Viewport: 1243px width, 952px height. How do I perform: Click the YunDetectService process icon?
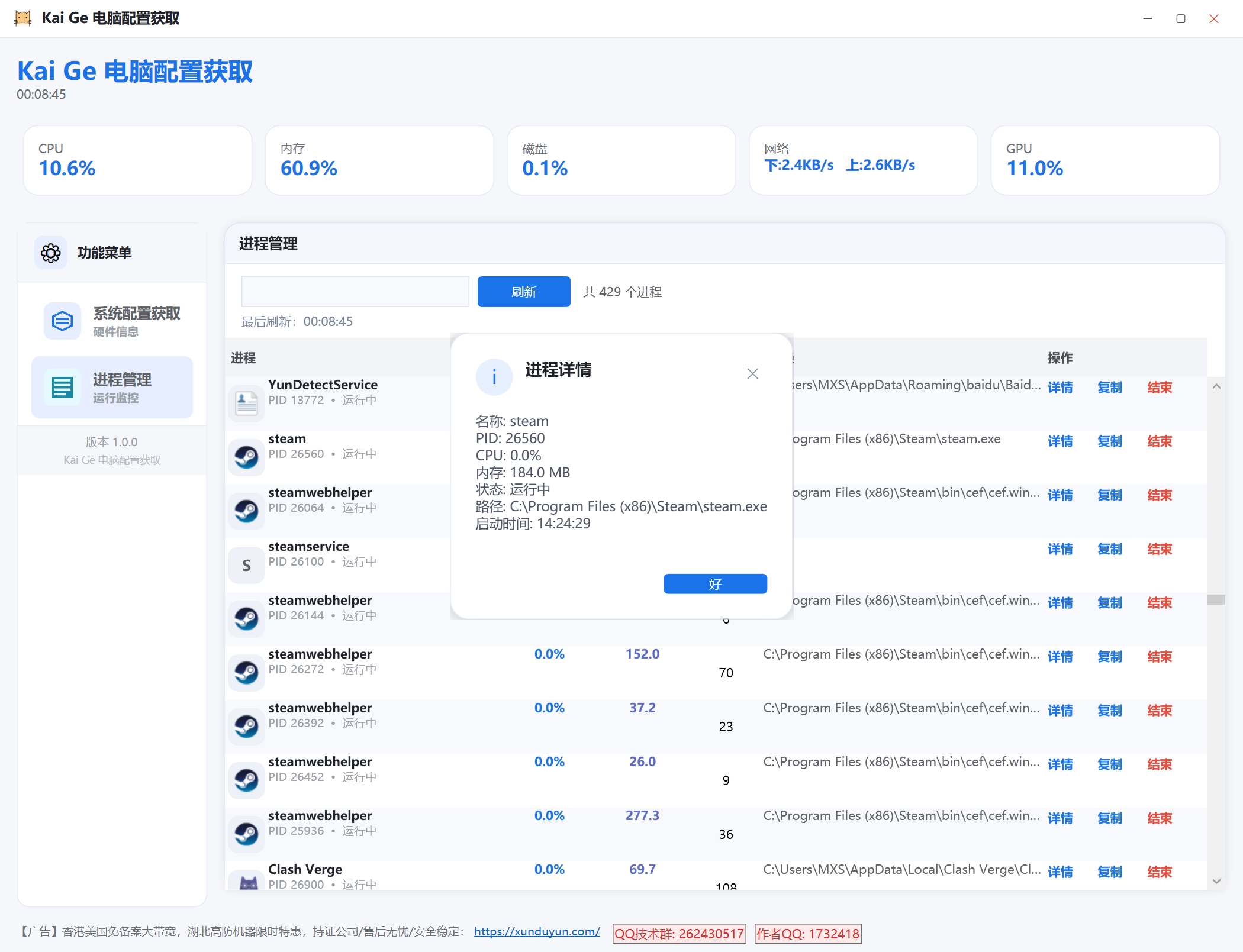click(246, 403)
